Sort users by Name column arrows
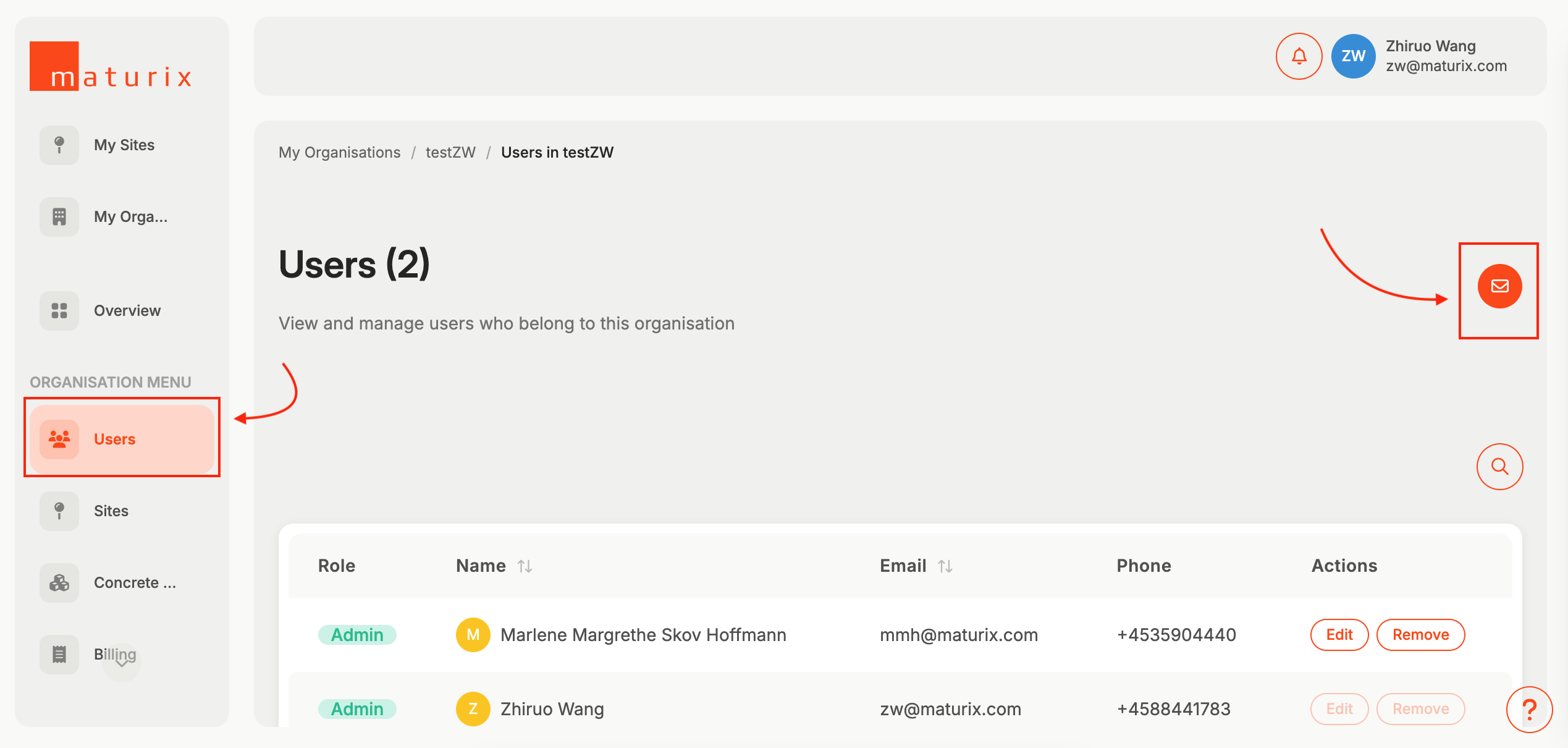 pyautogui.click(x=525, y=566)
